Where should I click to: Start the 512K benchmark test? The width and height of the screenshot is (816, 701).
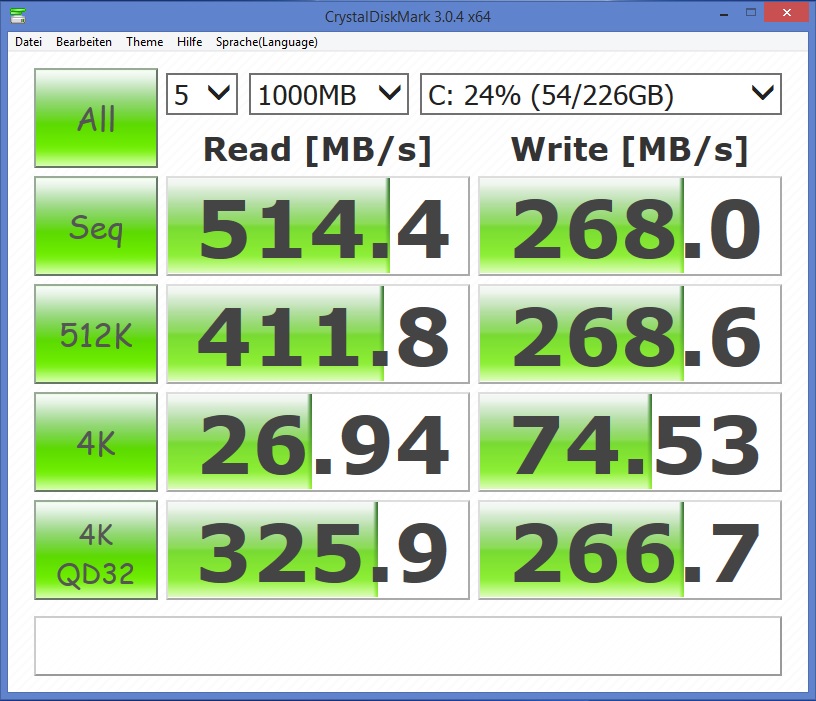click(x=96, y=334)
